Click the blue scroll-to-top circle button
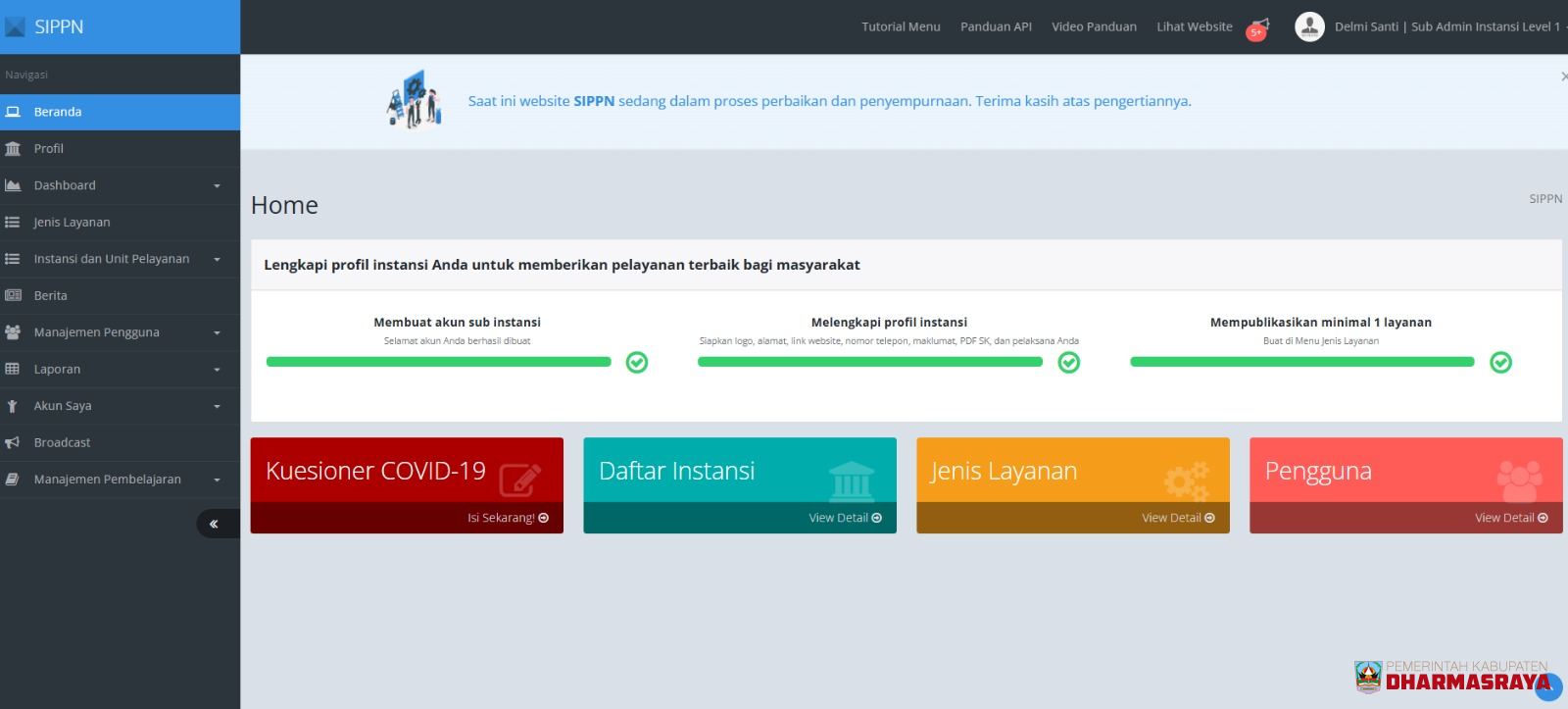Viewport: 1568px width, 709px height. tap(1547, 686)
